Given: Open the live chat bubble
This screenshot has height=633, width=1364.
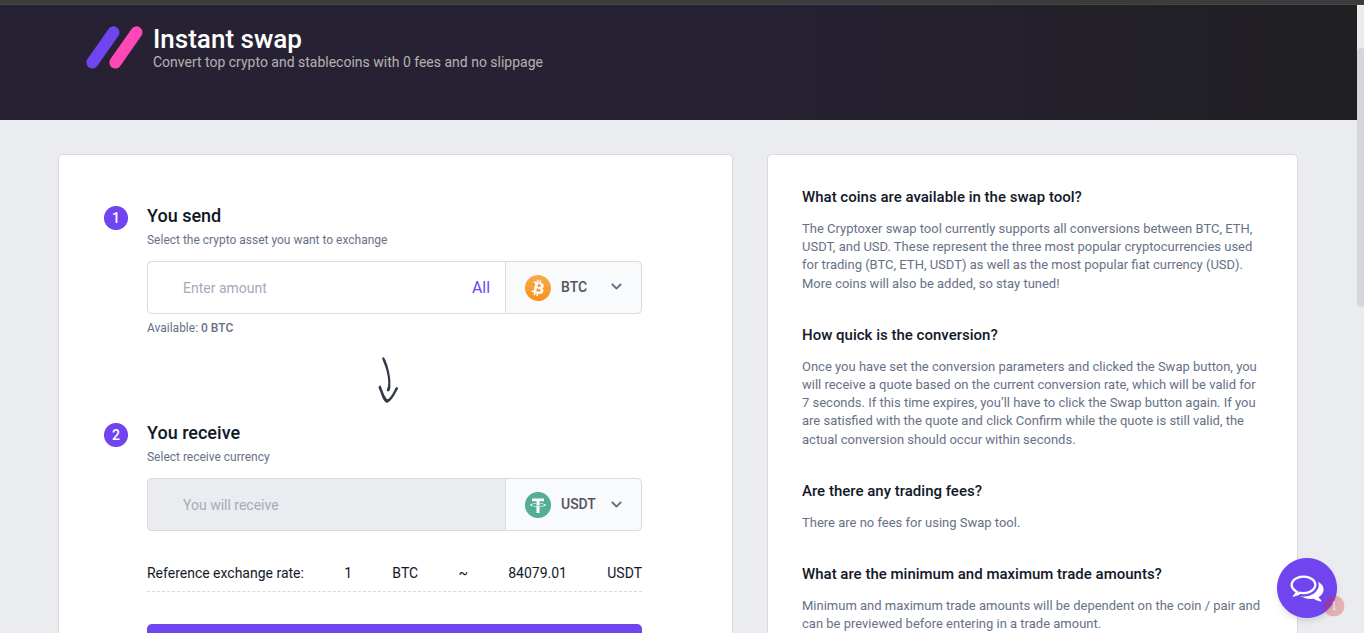Looking at the screenshot, I should (x=1306, y=587).
